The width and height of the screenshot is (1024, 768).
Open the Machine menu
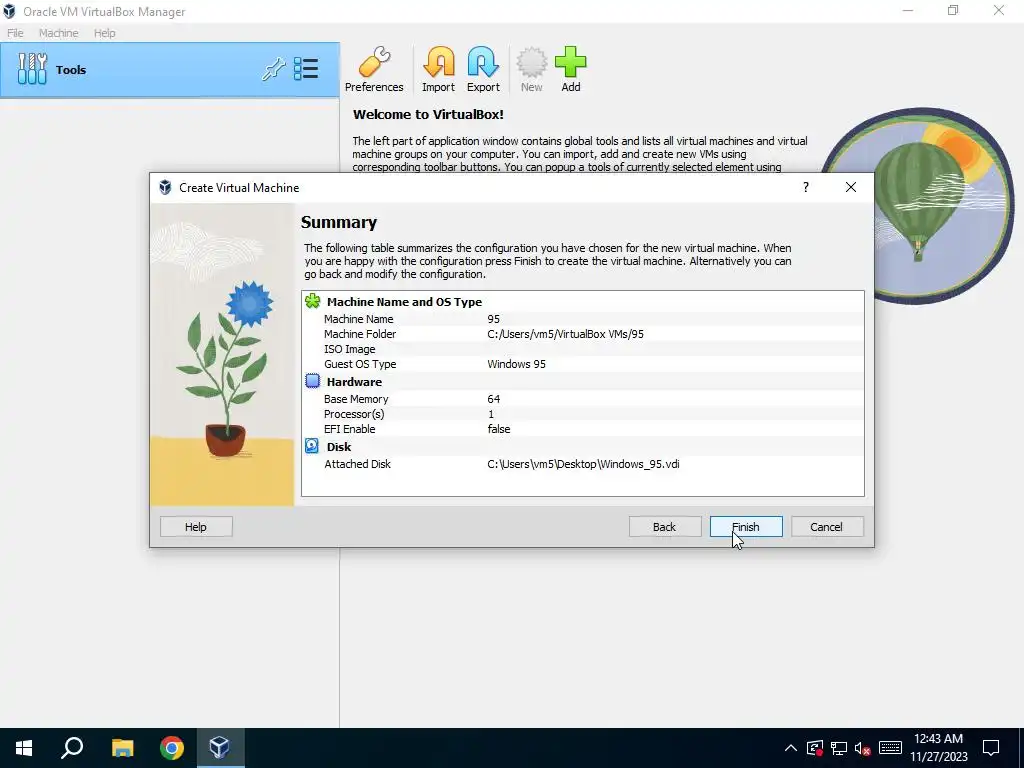(x=58, y=33)
